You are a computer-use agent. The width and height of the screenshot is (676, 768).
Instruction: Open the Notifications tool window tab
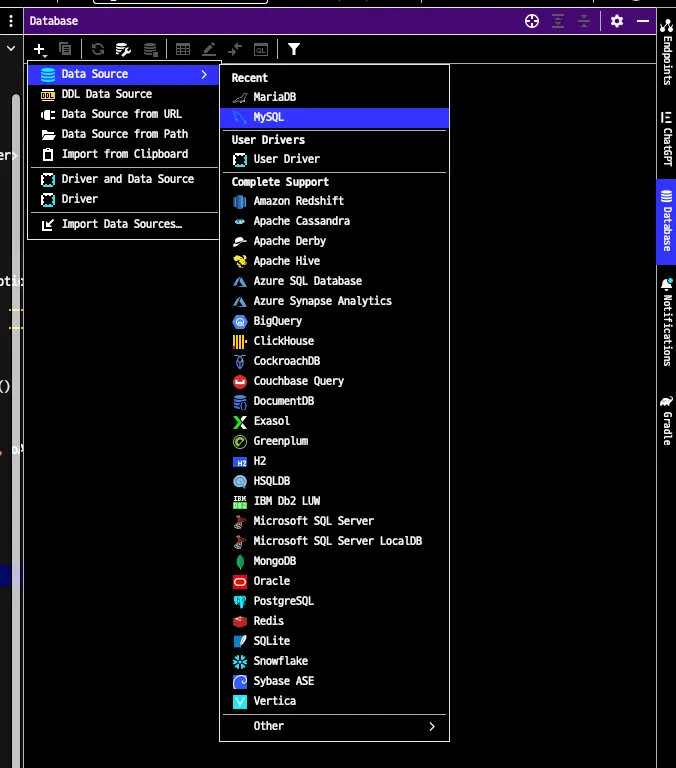(x=667, y=322)
